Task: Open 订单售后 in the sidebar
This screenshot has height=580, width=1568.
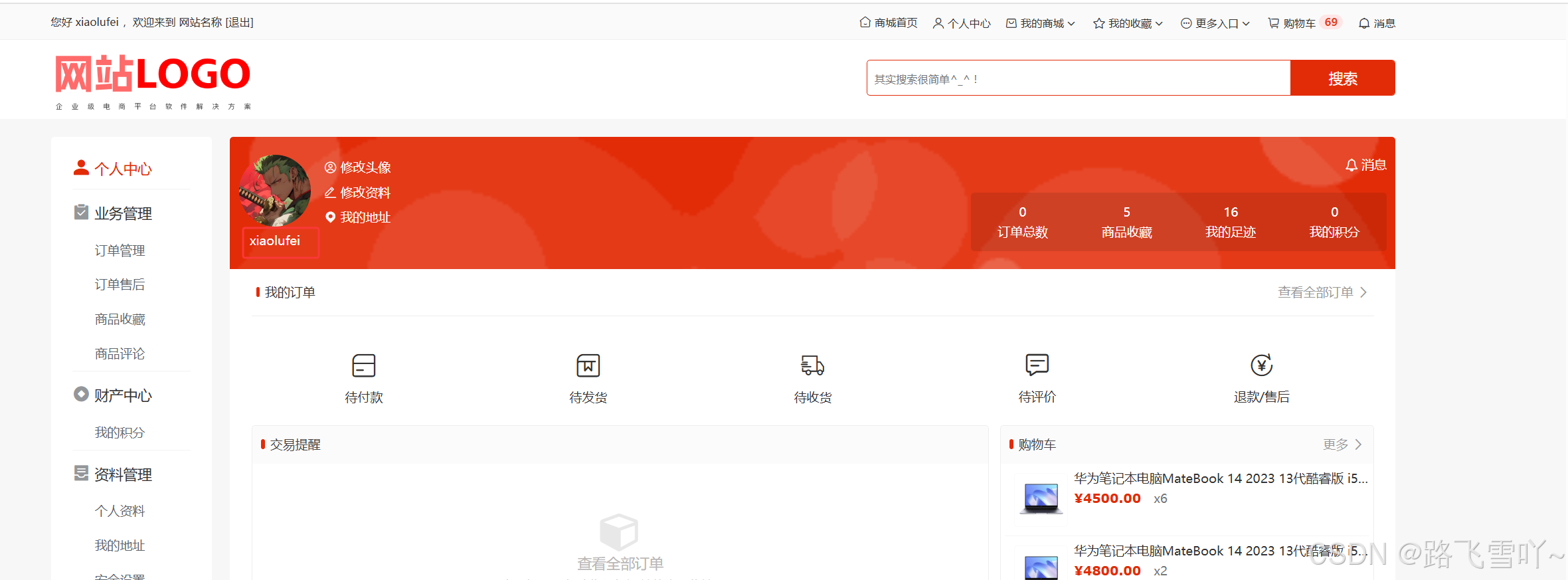Action: (120, 284)
